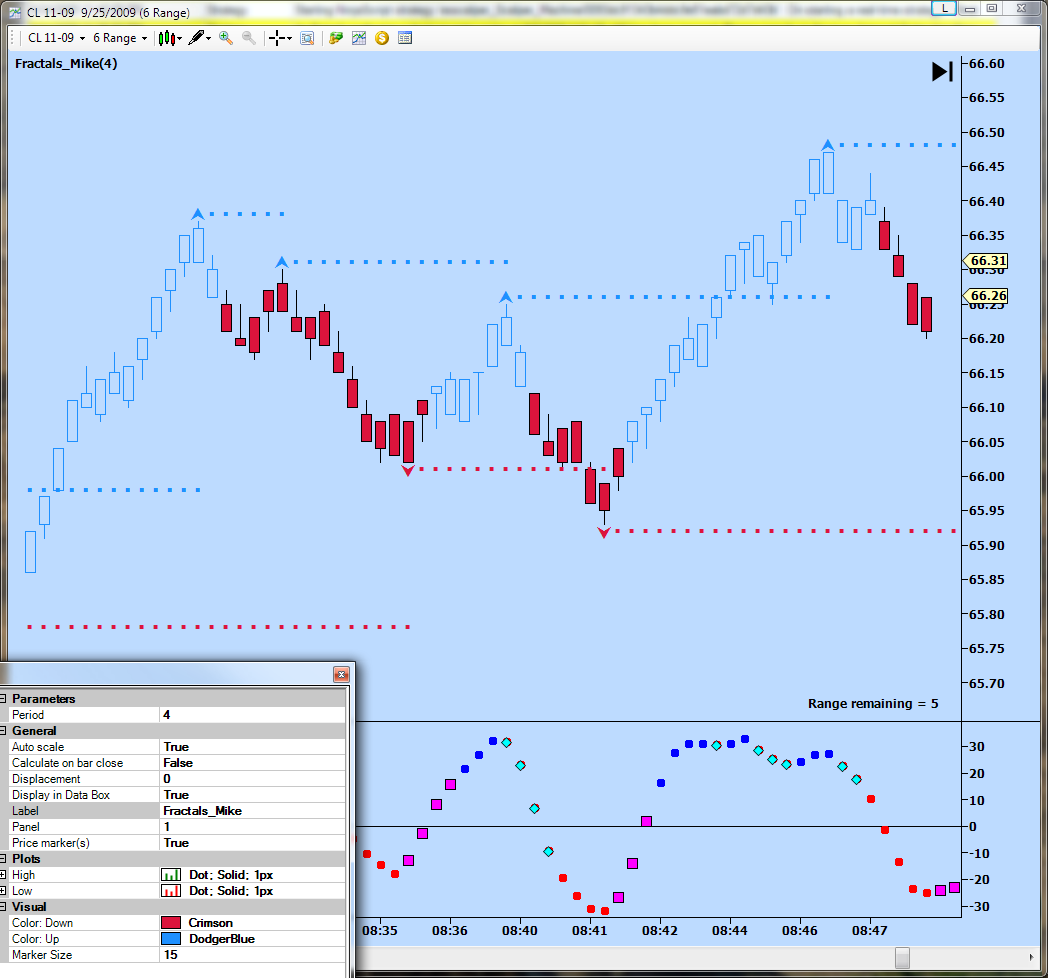
Task: Collapse the General section
Action: pyautogui.click(x=3, y=731)
